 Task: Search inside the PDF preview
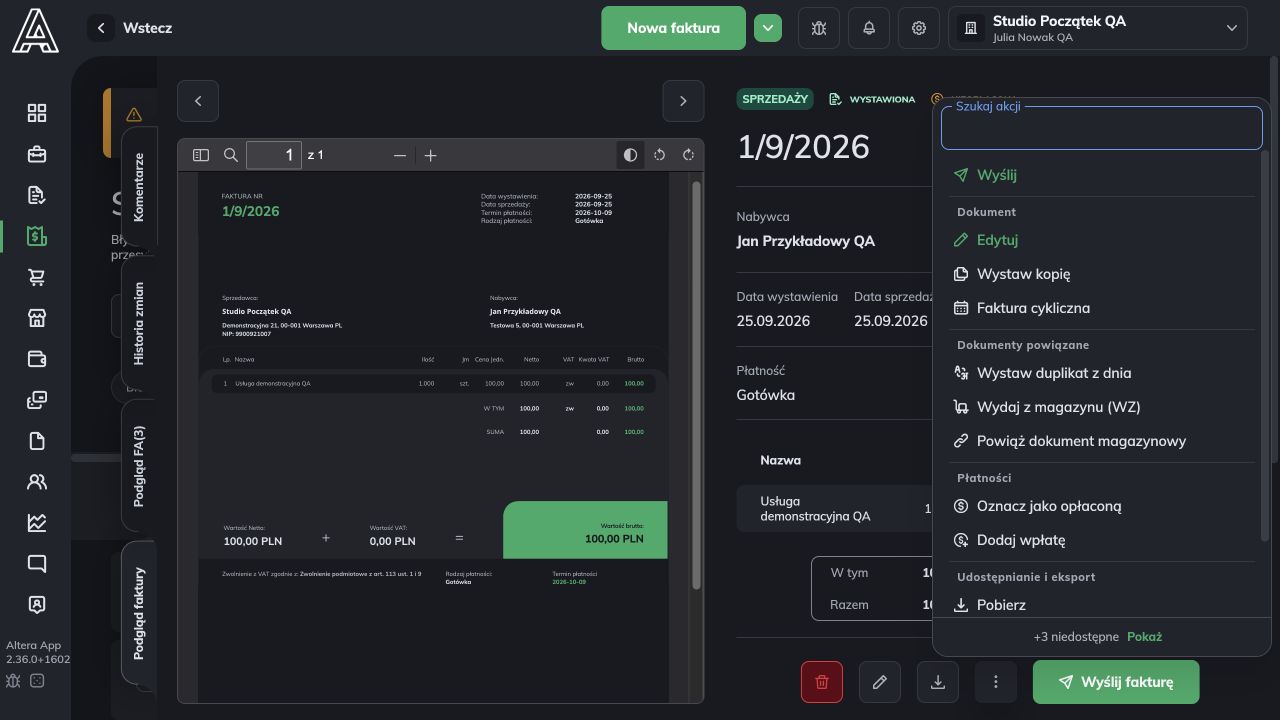point(231,155)
